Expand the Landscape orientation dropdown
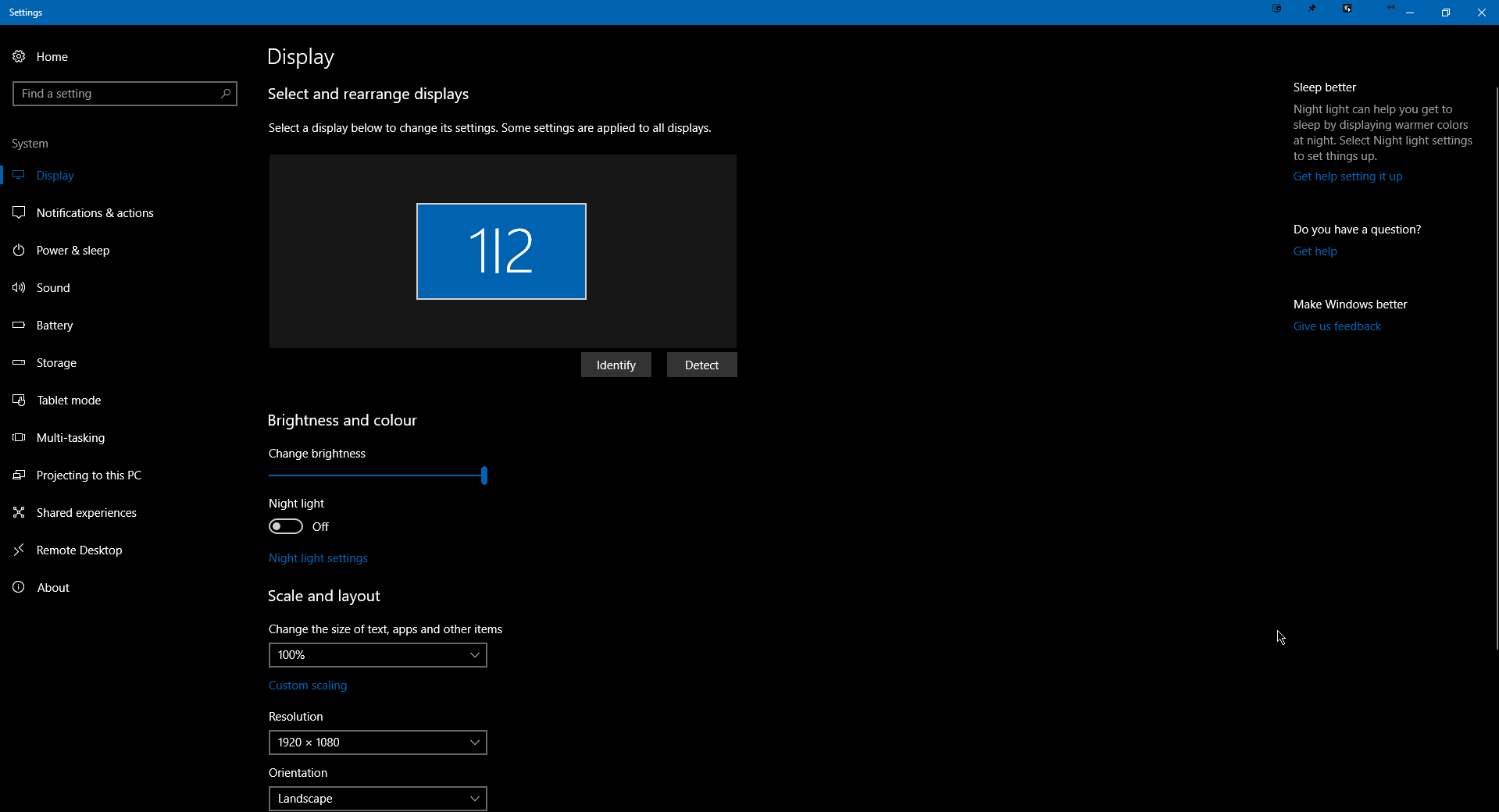 (378, 799)
